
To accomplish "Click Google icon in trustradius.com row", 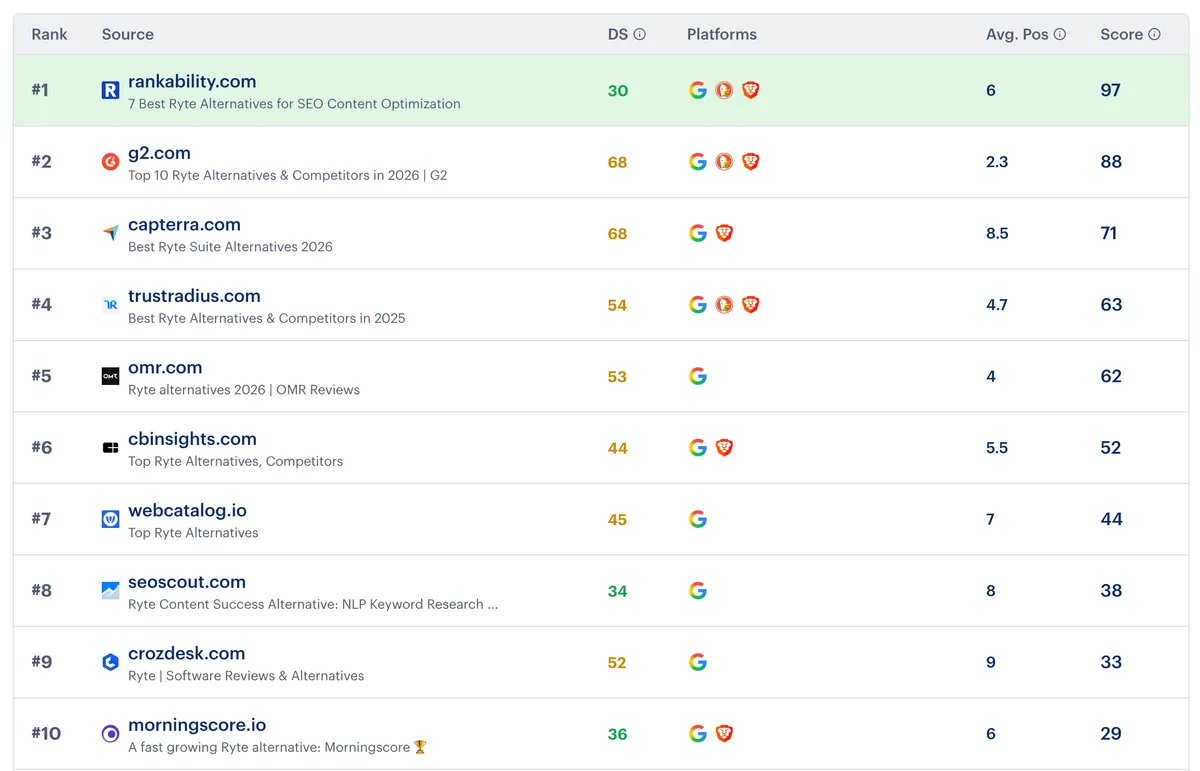I will pos(698,304).
